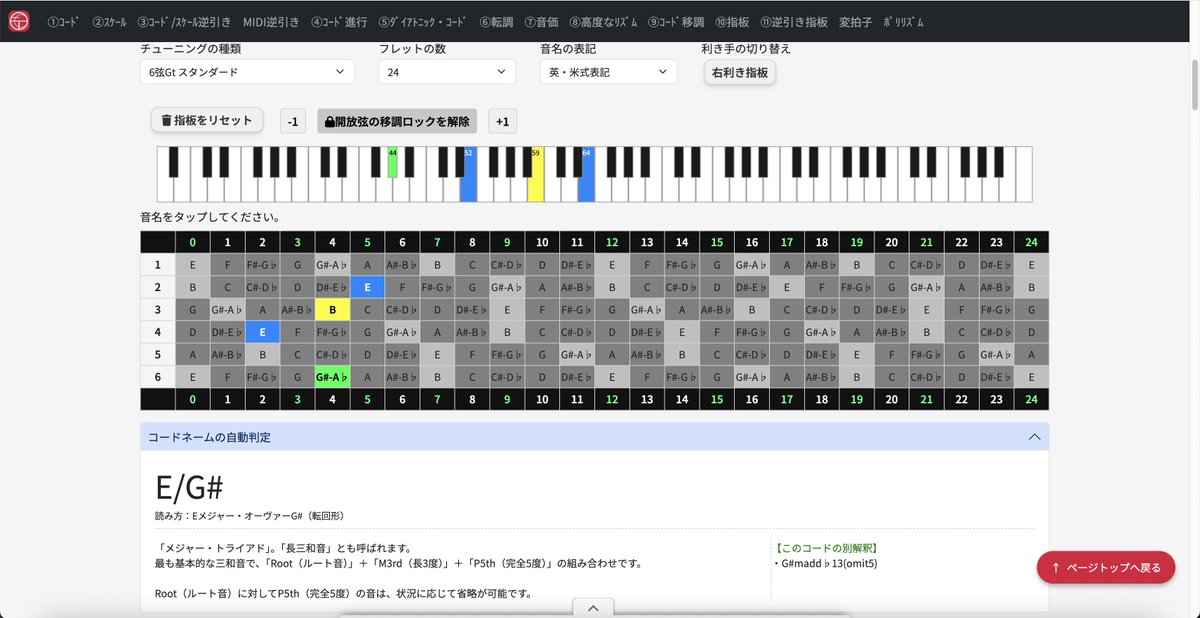Open ⑤ダイアトニック・コード menu item
The height and width of the screenshot is (618, 1200).
422,21
